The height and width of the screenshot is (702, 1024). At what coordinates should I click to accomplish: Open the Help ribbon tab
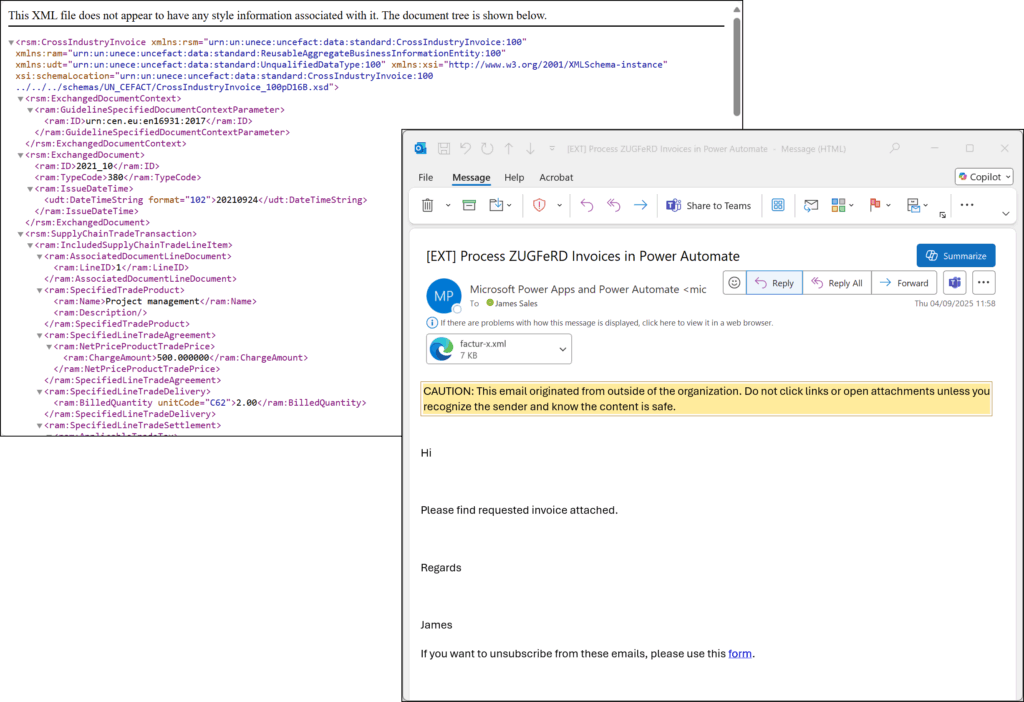click(x=514, y=178)
